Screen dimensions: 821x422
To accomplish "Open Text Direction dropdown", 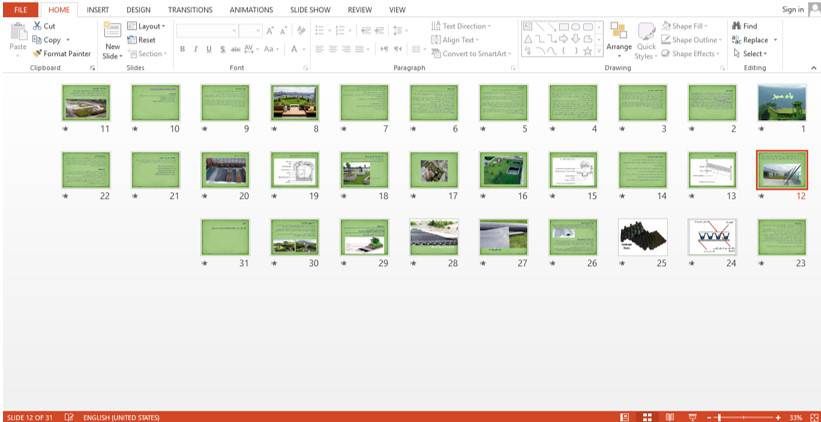I will pos(461,26).
